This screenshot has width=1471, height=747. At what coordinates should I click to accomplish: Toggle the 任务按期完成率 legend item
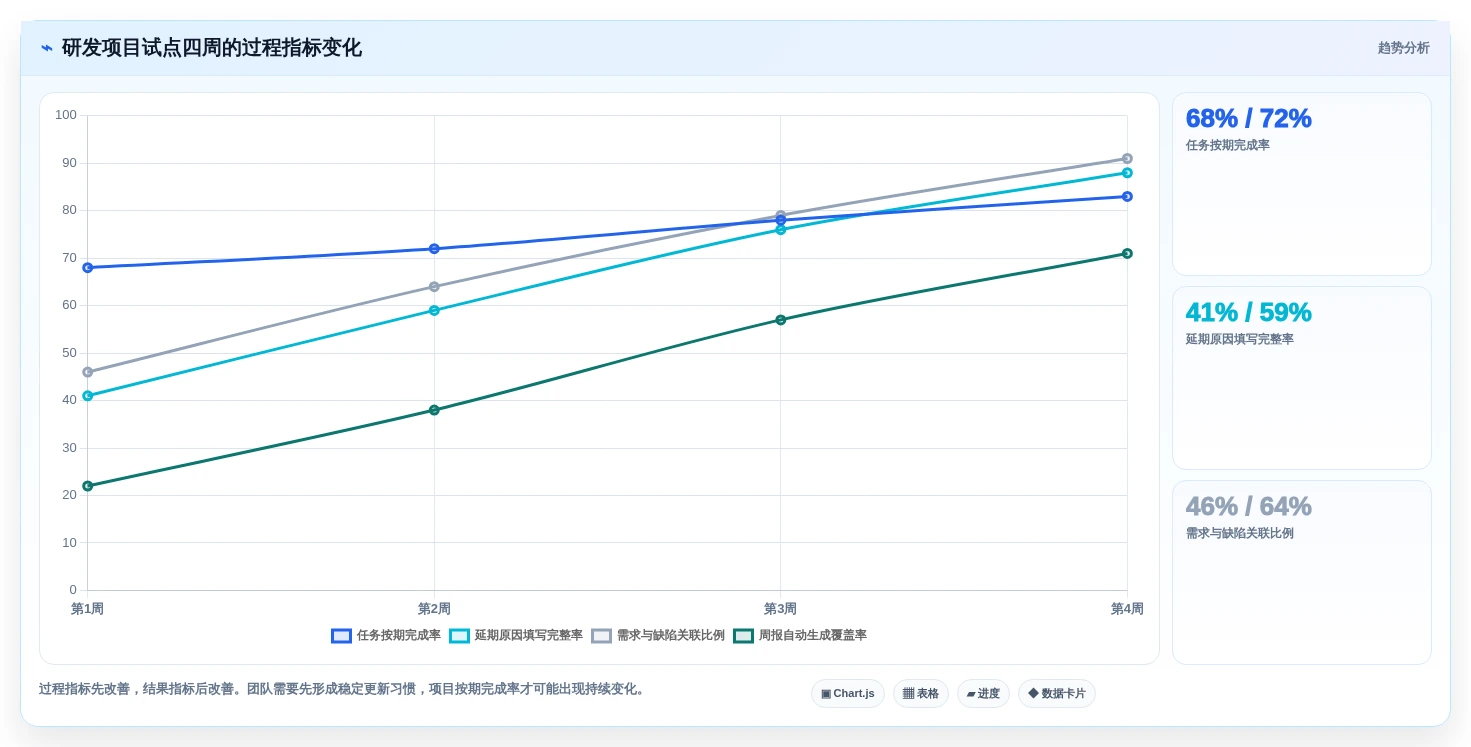tap(386, 635)
